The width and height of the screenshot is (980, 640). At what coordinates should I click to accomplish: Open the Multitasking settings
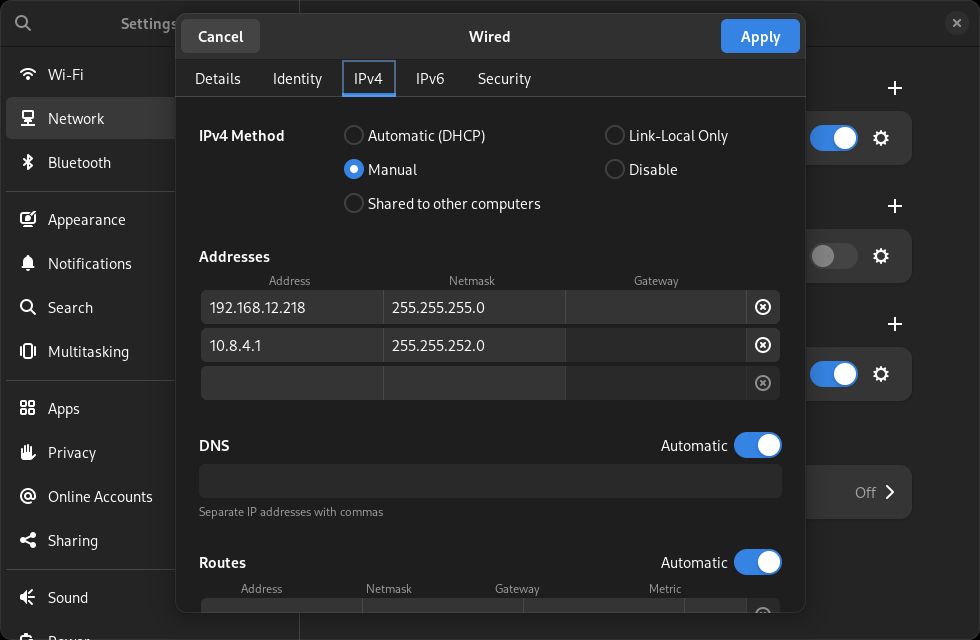pos(88,352)
